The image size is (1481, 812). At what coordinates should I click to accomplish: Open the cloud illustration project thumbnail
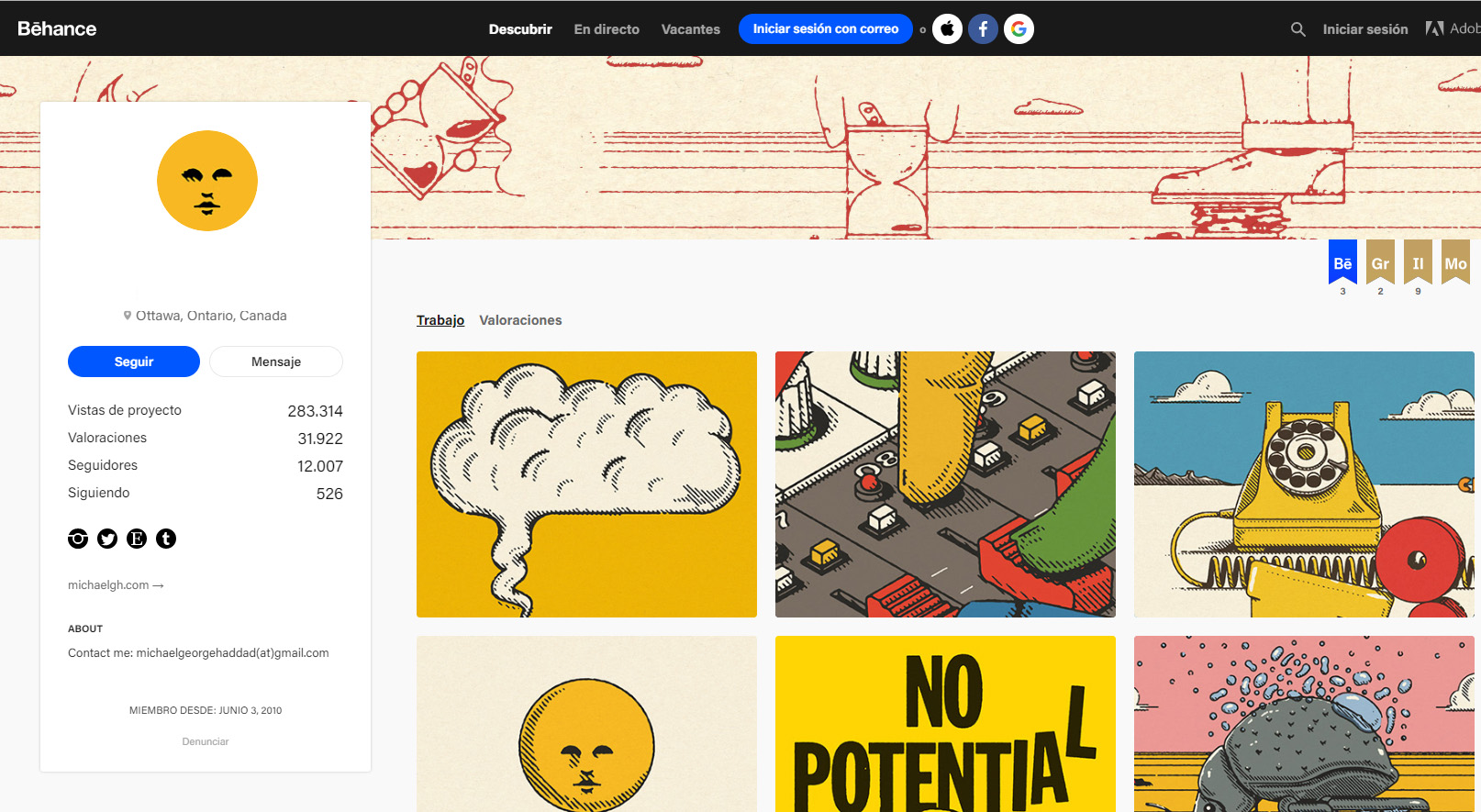pos(586,484)
